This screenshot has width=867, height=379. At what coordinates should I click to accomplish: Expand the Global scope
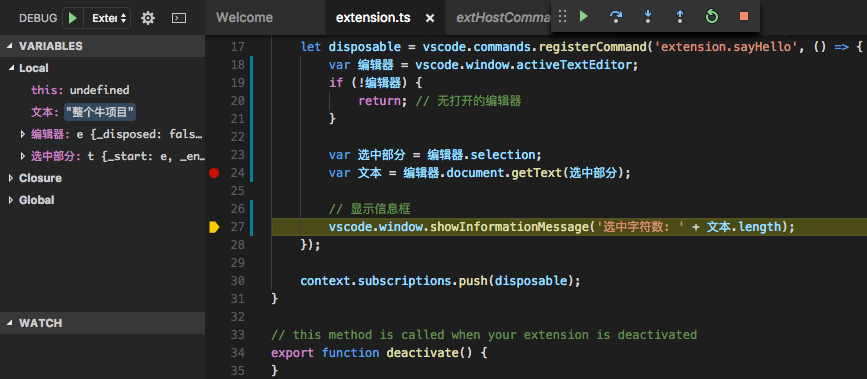[x=11, y=200]
